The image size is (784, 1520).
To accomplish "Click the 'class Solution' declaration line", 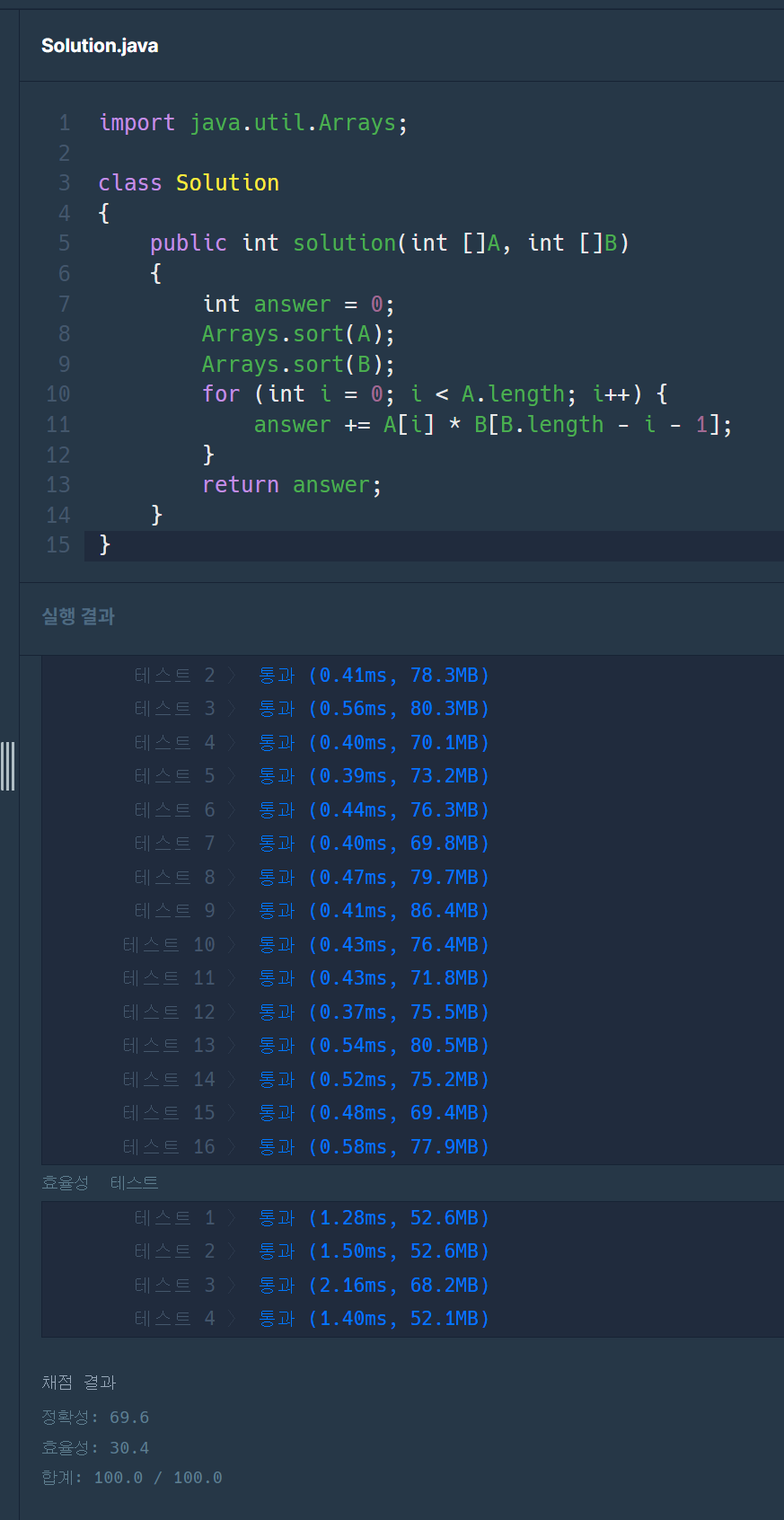I will point(189,182).
